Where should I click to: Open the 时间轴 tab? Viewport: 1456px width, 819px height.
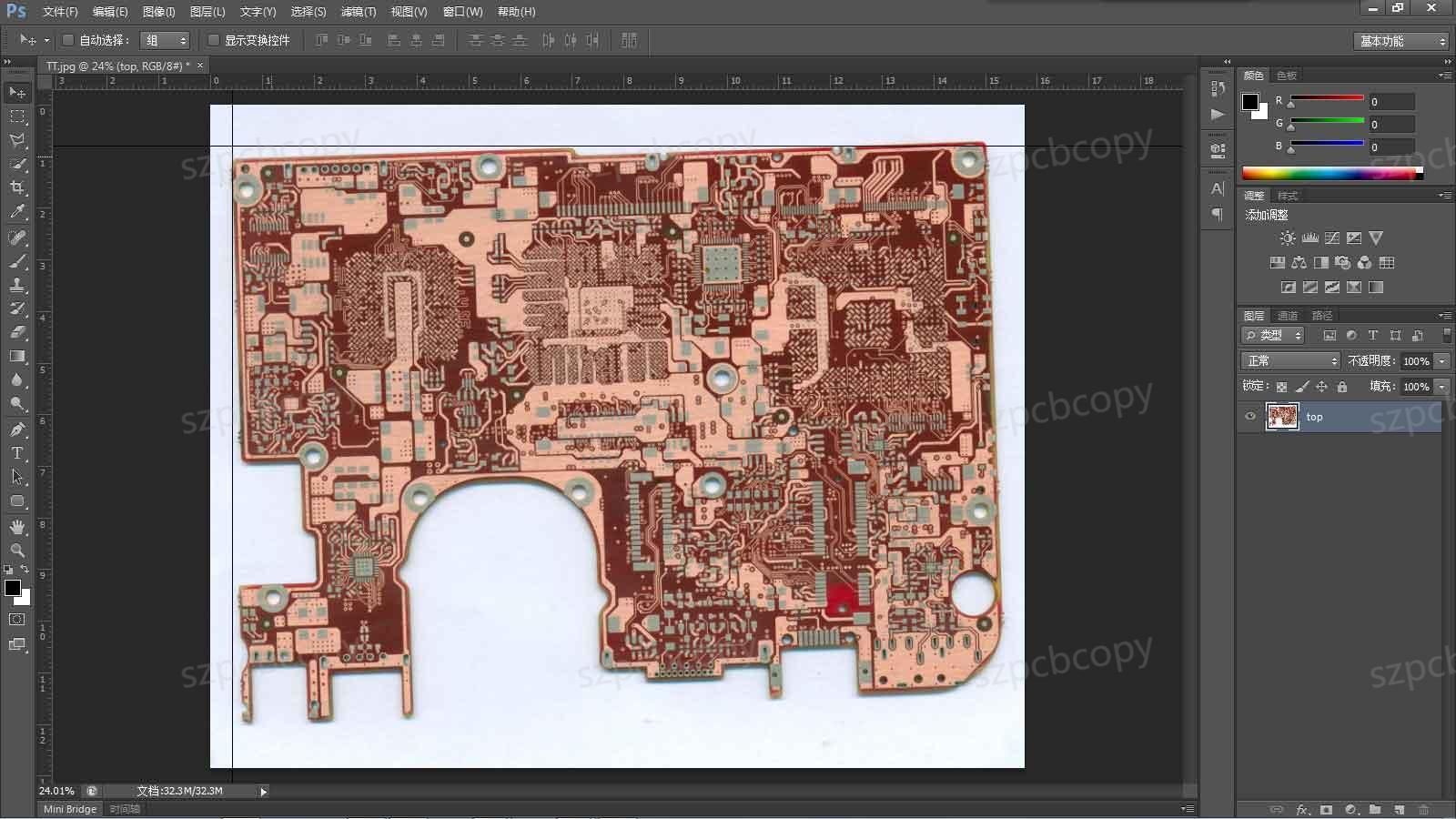pos(125,809)
